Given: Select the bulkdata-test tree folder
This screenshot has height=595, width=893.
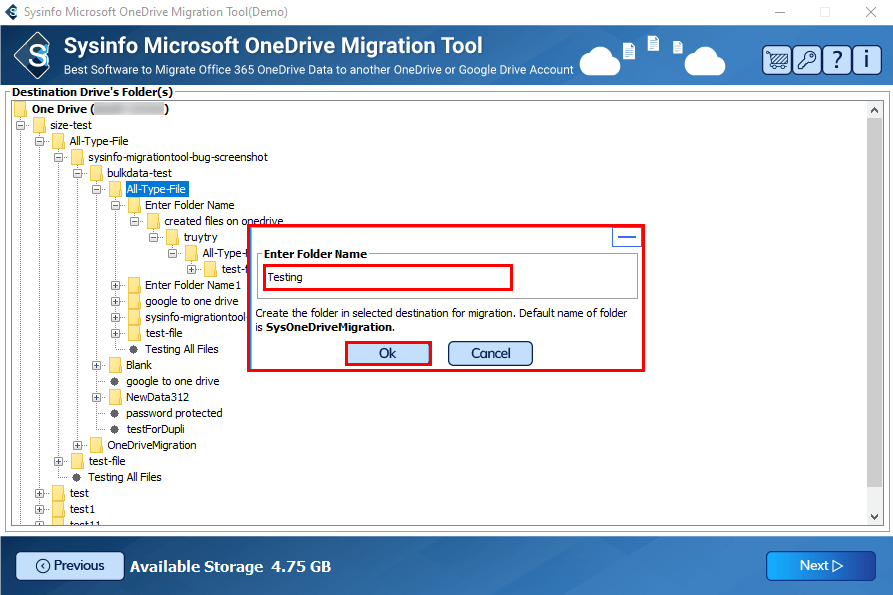Looking at the screenshot, I should tap(139, 173).
